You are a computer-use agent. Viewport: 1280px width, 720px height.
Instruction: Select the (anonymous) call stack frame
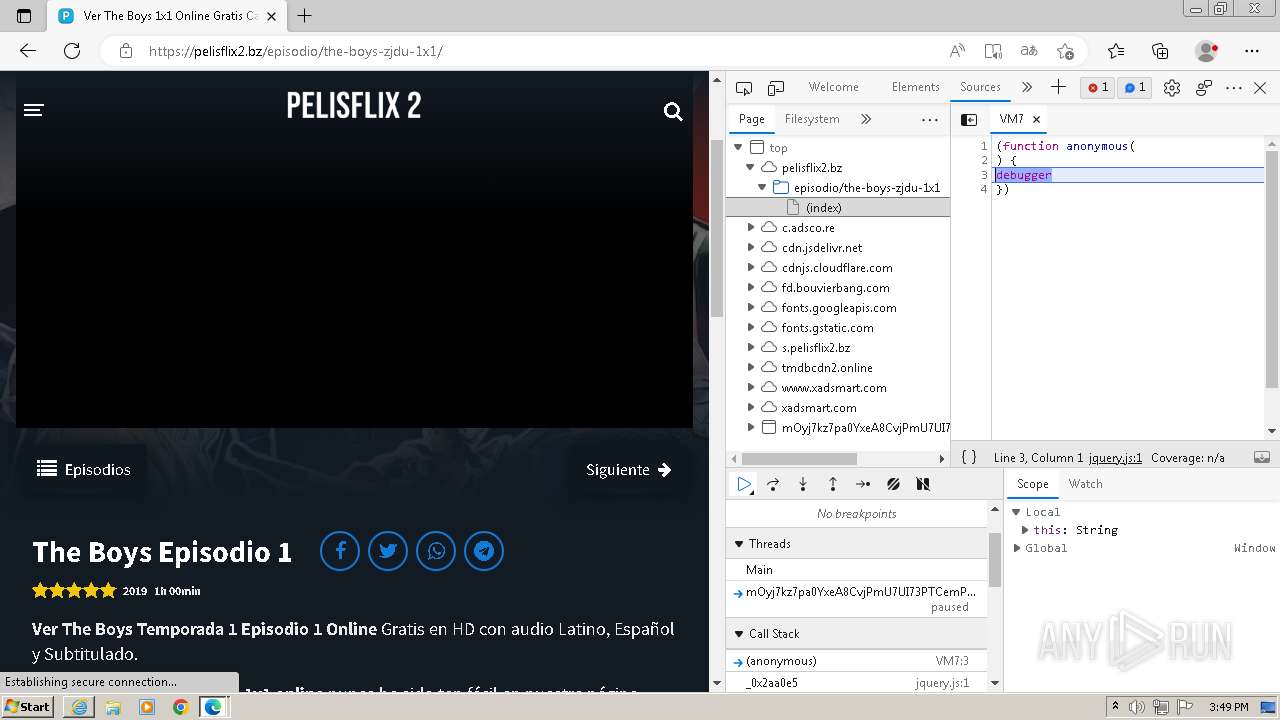857,660
